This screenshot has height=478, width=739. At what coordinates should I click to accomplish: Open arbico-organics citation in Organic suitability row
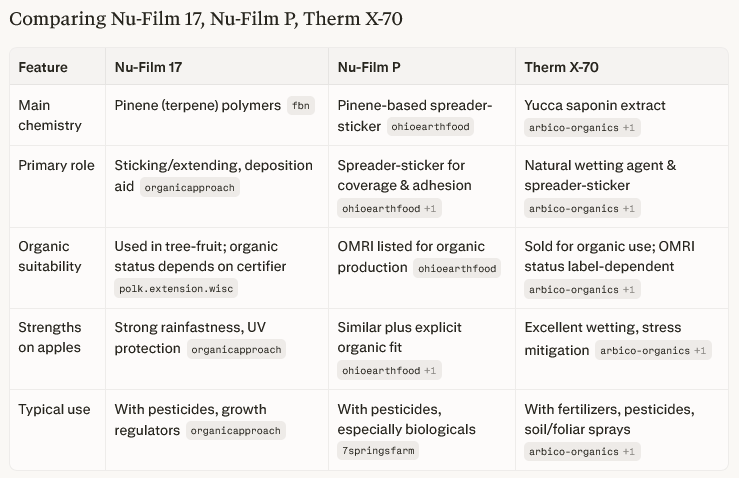coord(581,289)
